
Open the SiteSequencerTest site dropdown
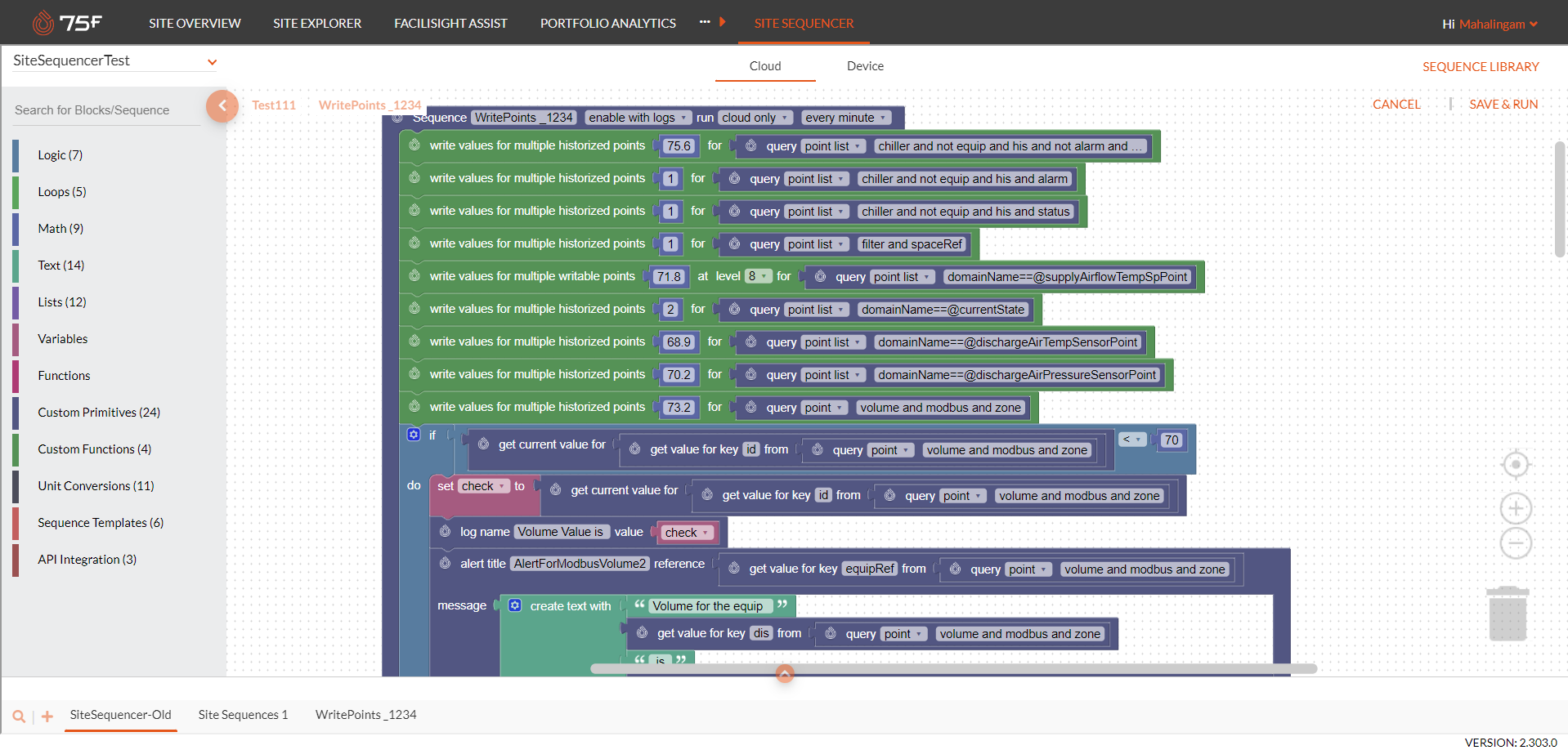tap(114, 61)
